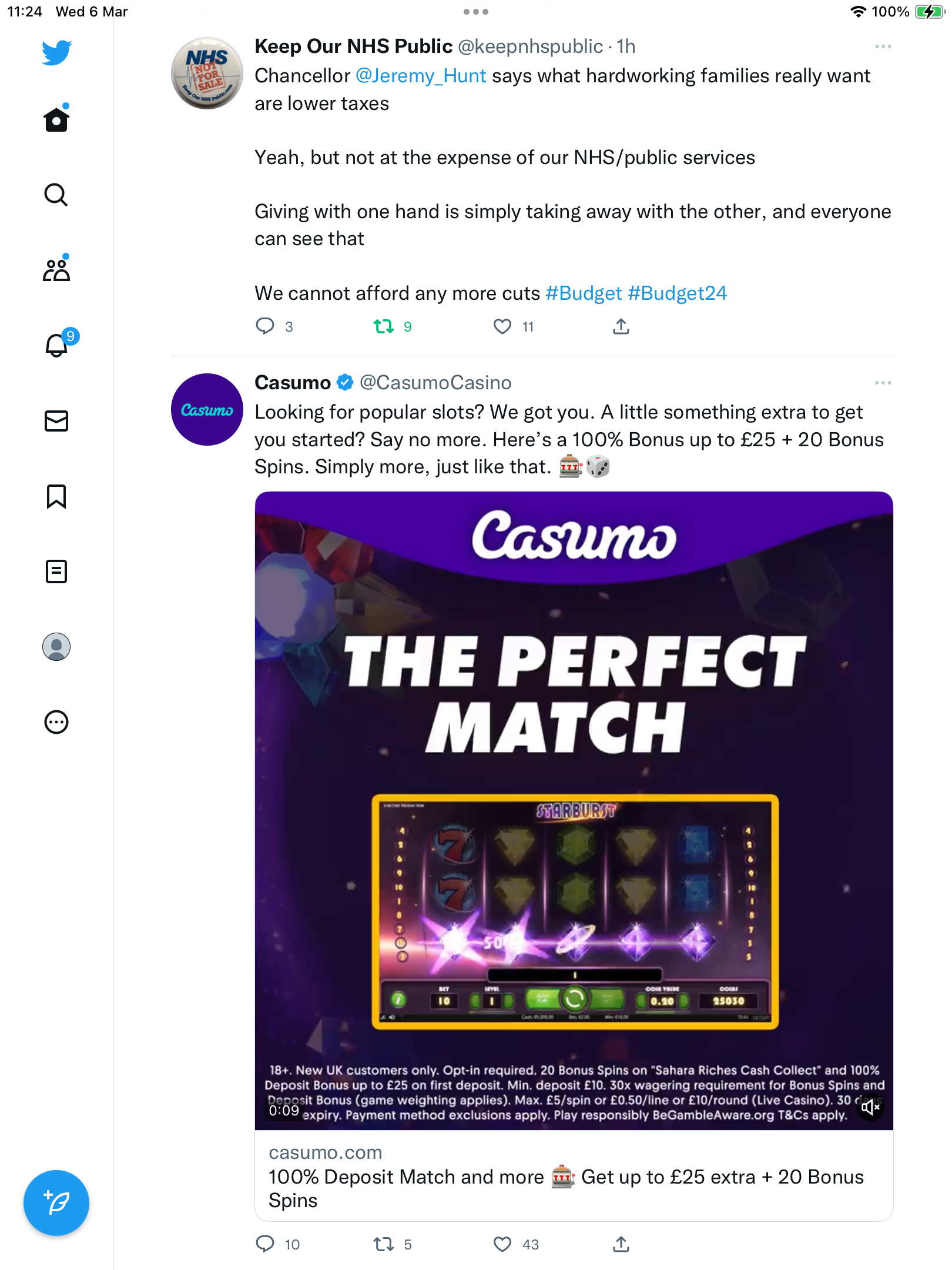The height and width of the screenshot is (1270, 952).
Task: Open Profile avatar icon in sidebar
Action: coord(56,647)
